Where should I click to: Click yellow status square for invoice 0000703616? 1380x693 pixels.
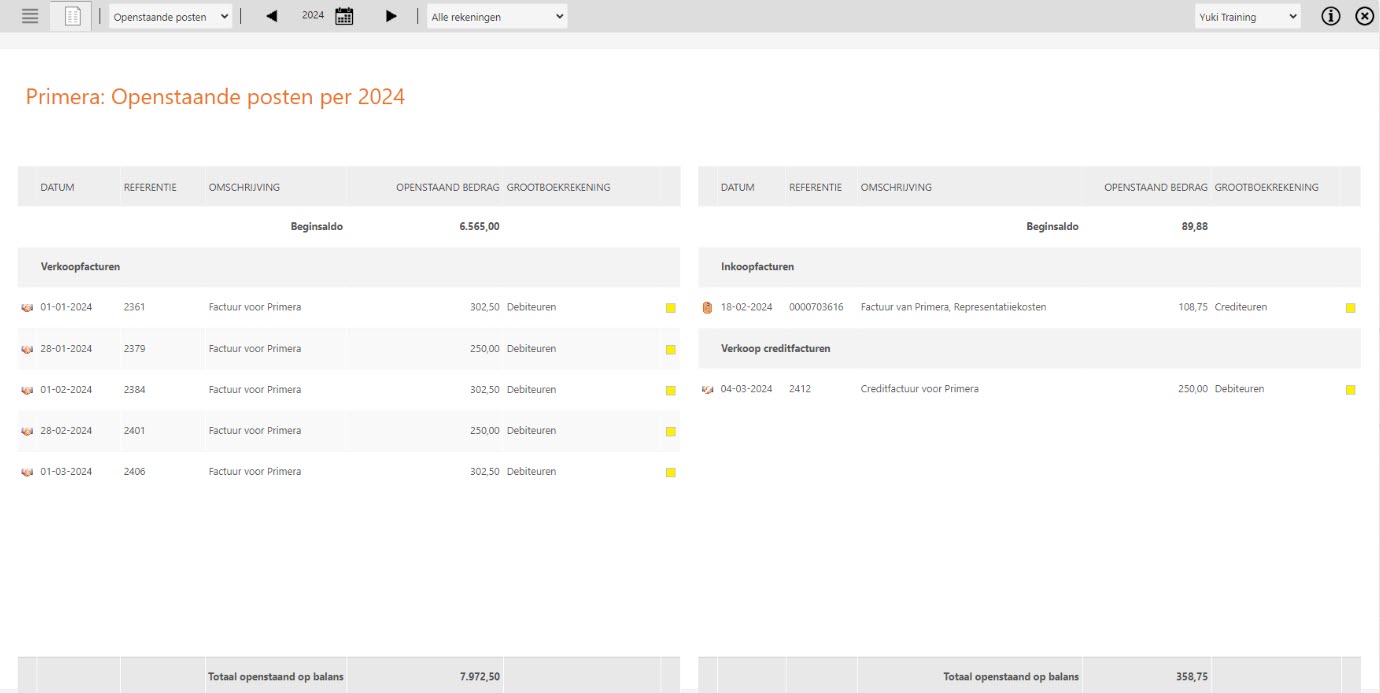[1350, 308]
